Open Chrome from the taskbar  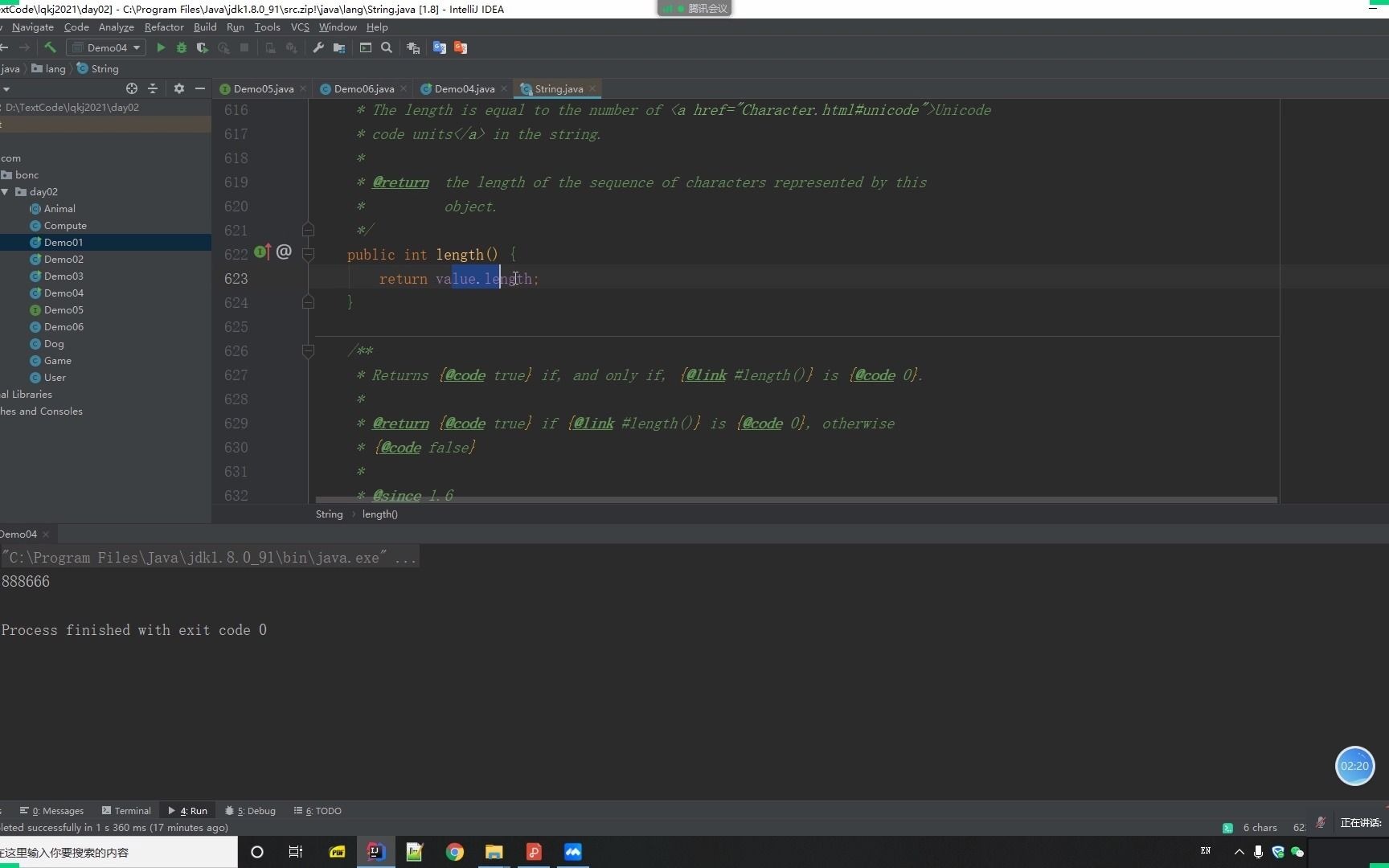(x=455, y=852)
